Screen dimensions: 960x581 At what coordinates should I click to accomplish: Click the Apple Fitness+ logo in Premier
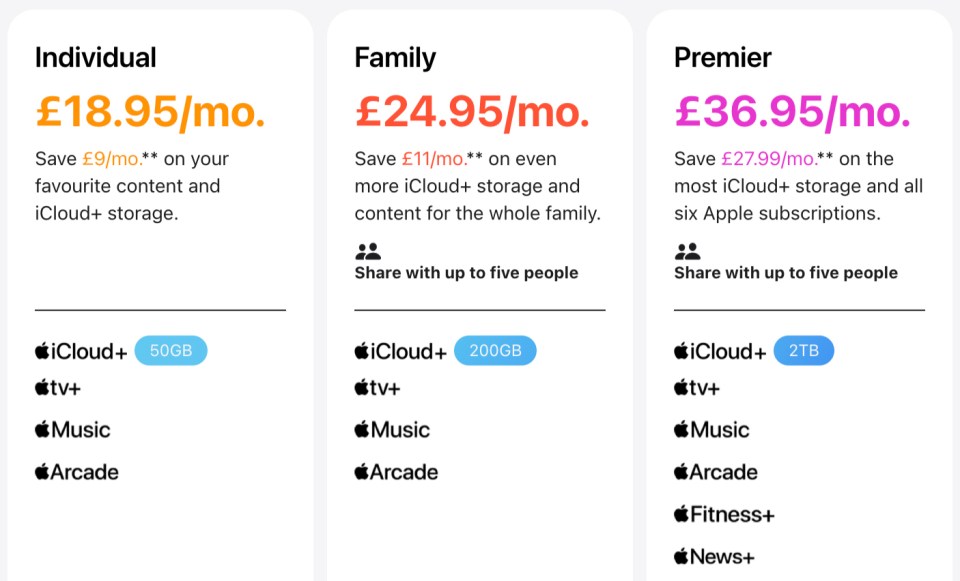point(724,514)
